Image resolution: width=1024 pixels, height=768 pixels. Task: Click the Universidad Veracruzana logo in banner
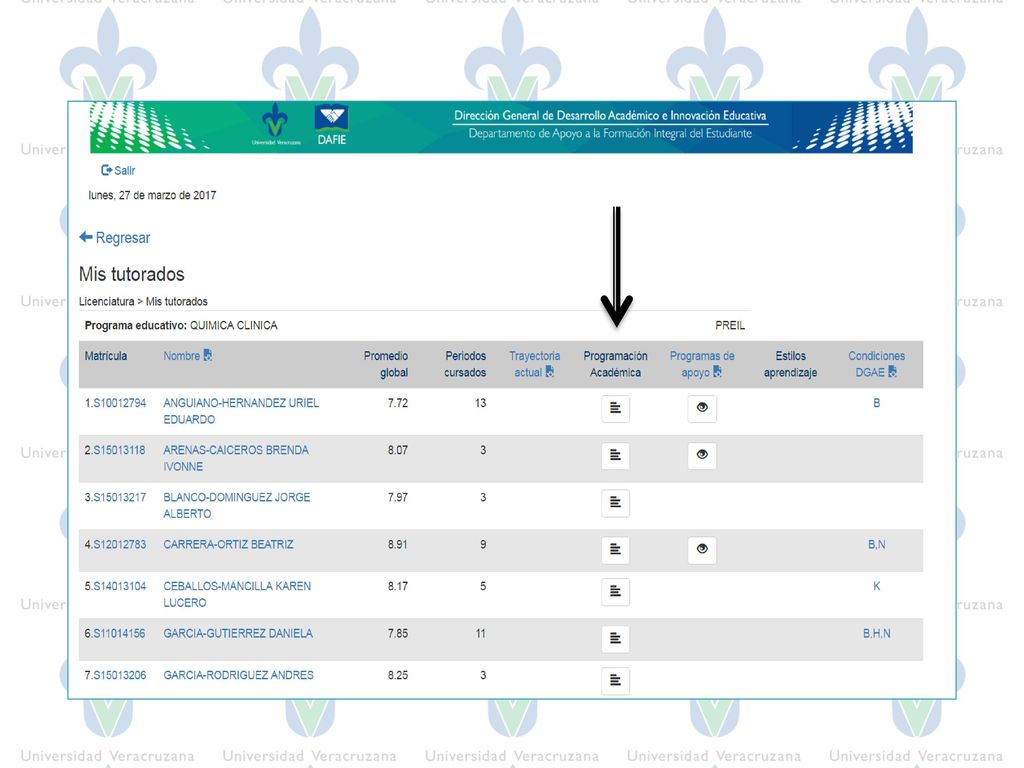276,124
